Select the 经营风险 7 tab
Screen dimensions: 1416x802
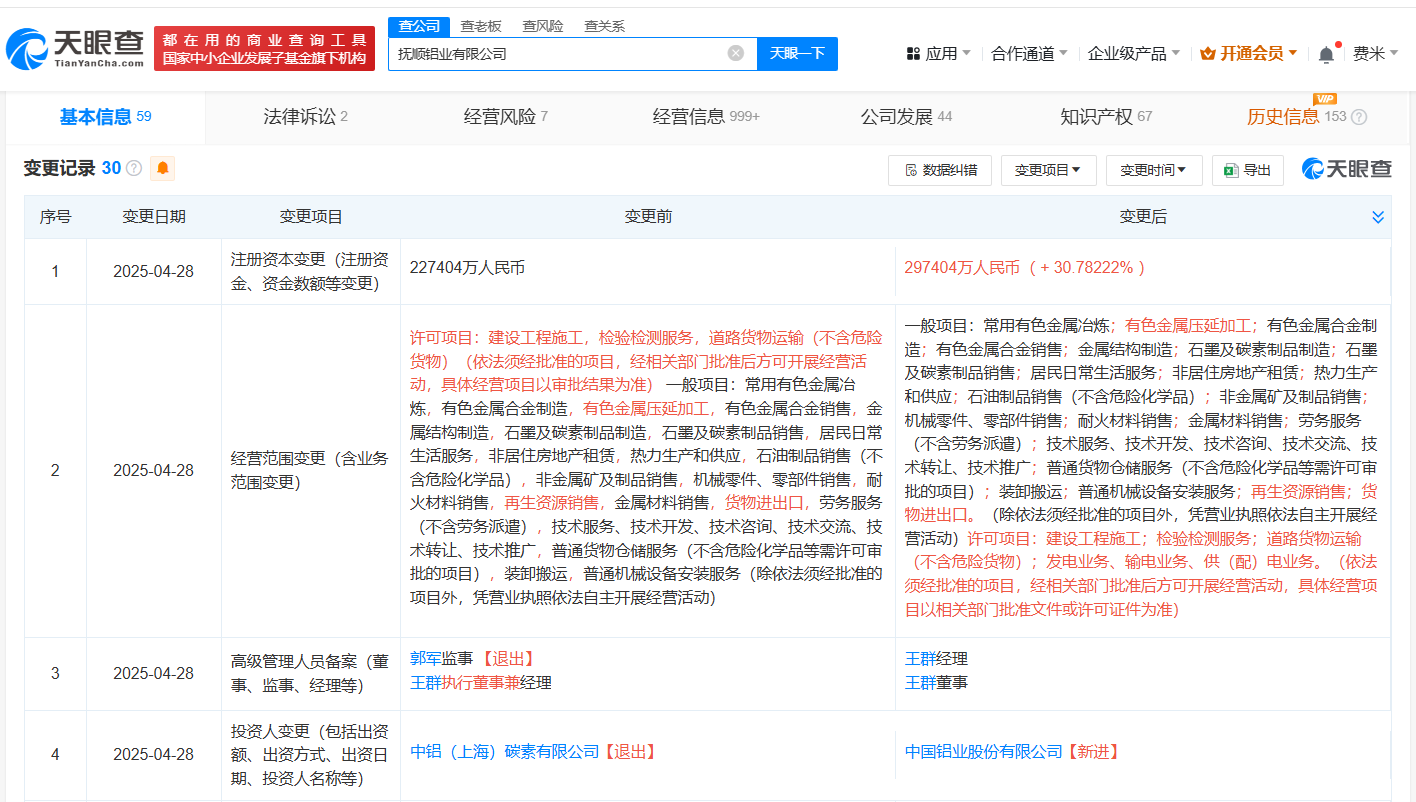tap(505, 117)
